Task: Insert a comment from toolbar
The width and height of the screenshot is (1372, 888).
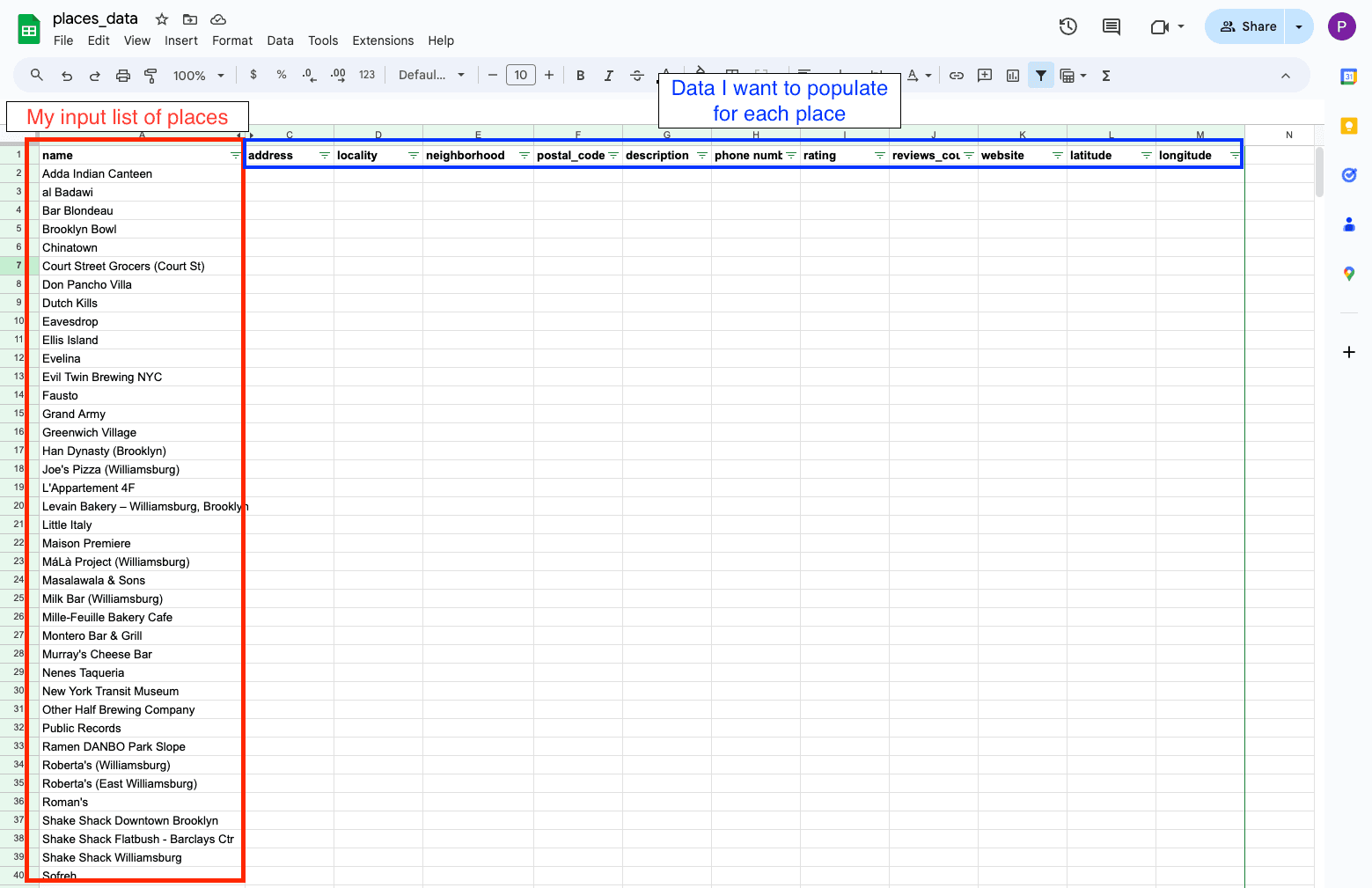Action: click(x=985, y=76)
